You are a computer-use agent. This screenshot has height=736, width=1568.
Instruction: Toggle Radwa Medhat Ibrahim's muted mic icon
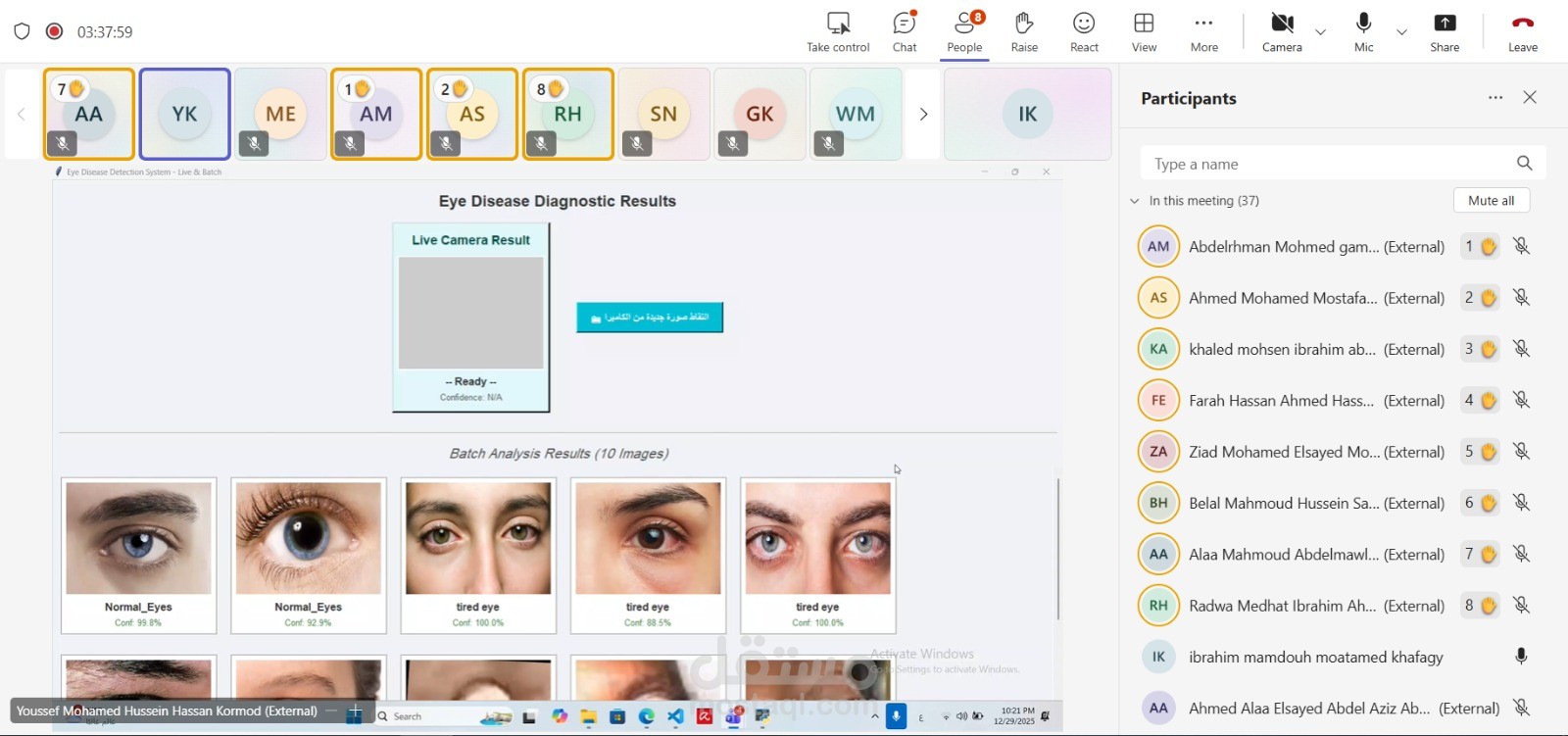coord(1521,606)
